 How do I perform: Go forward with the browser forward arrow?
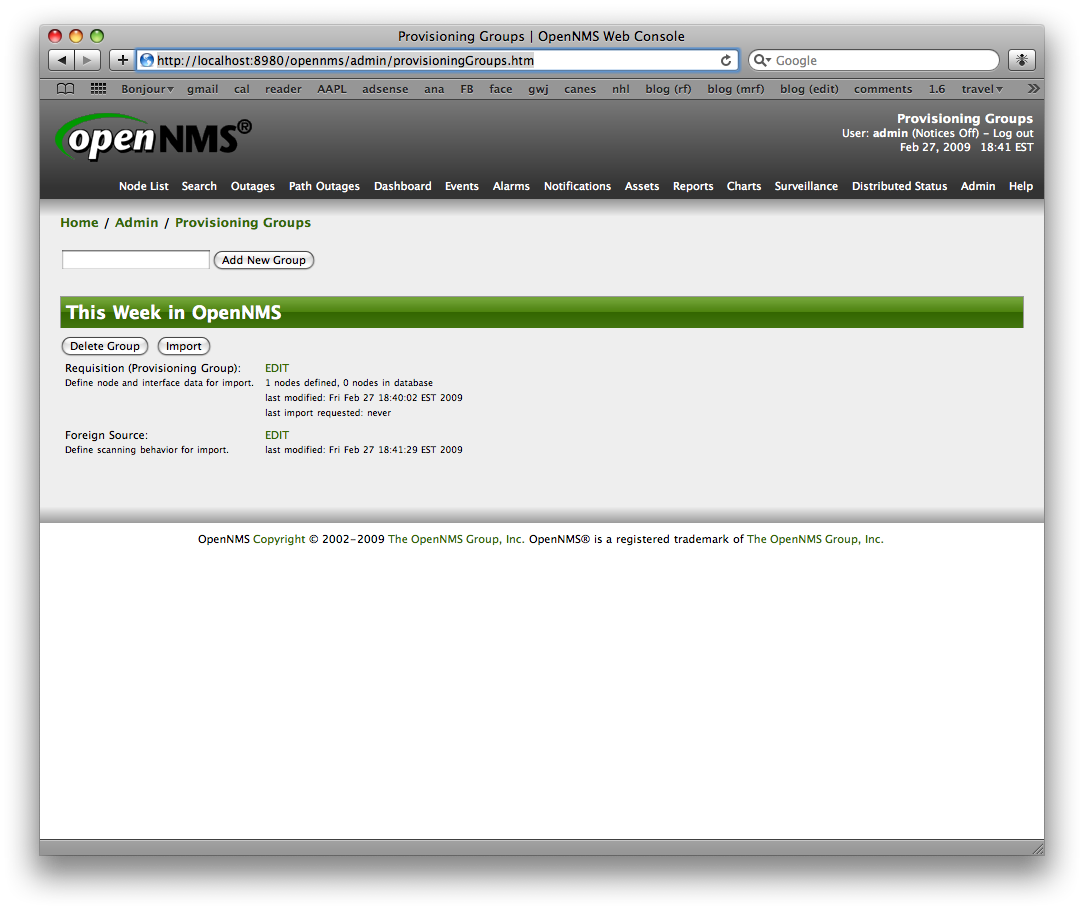87,60
